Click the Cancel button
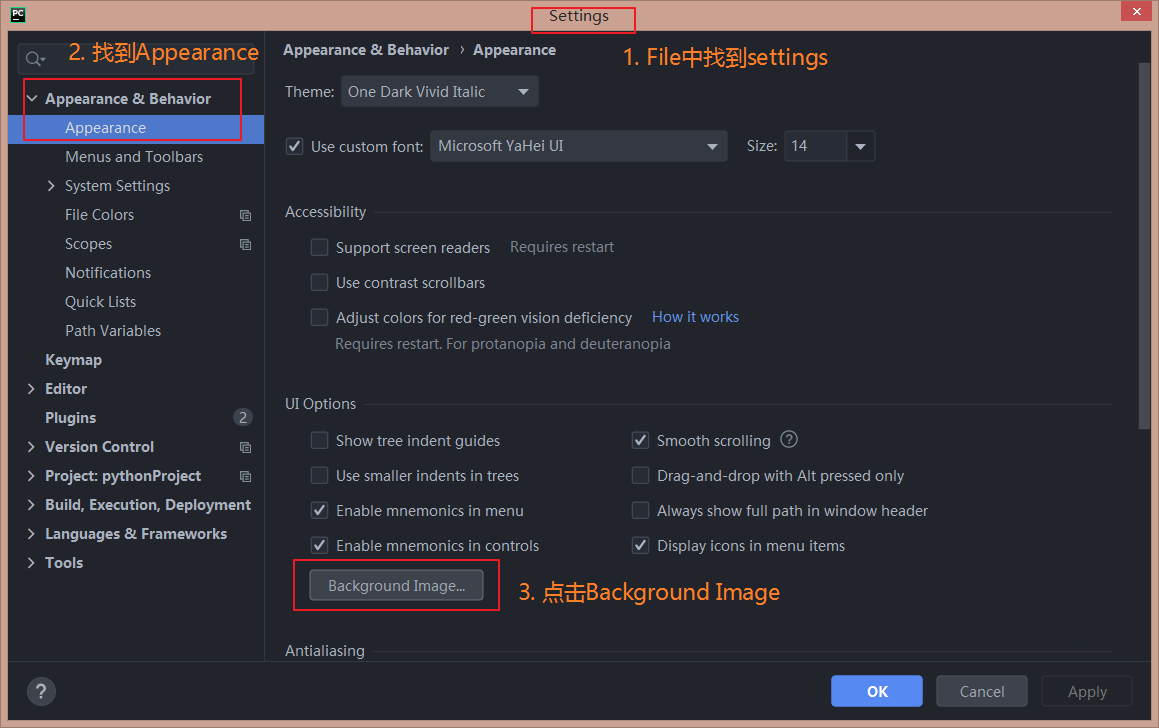This screenshot has height=728, width=1159. (982, 691)
